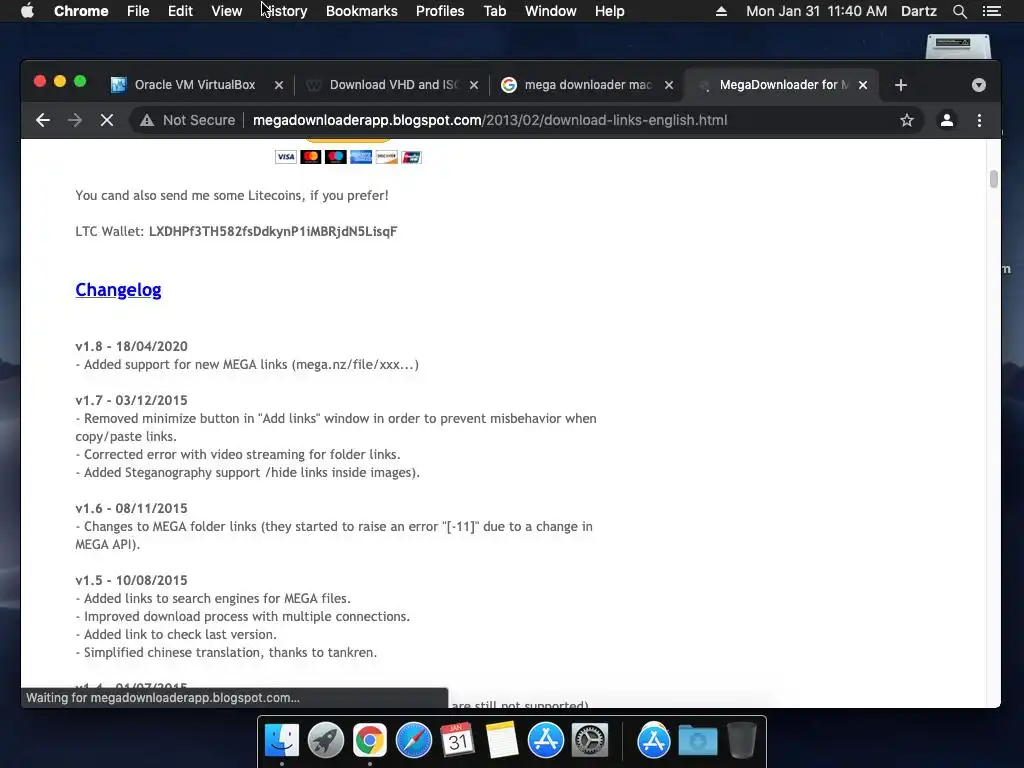Click the v1.8 - 18/04/2020 heading
The width and height of the screenshot is (1024, 768).
click(131, 346)
